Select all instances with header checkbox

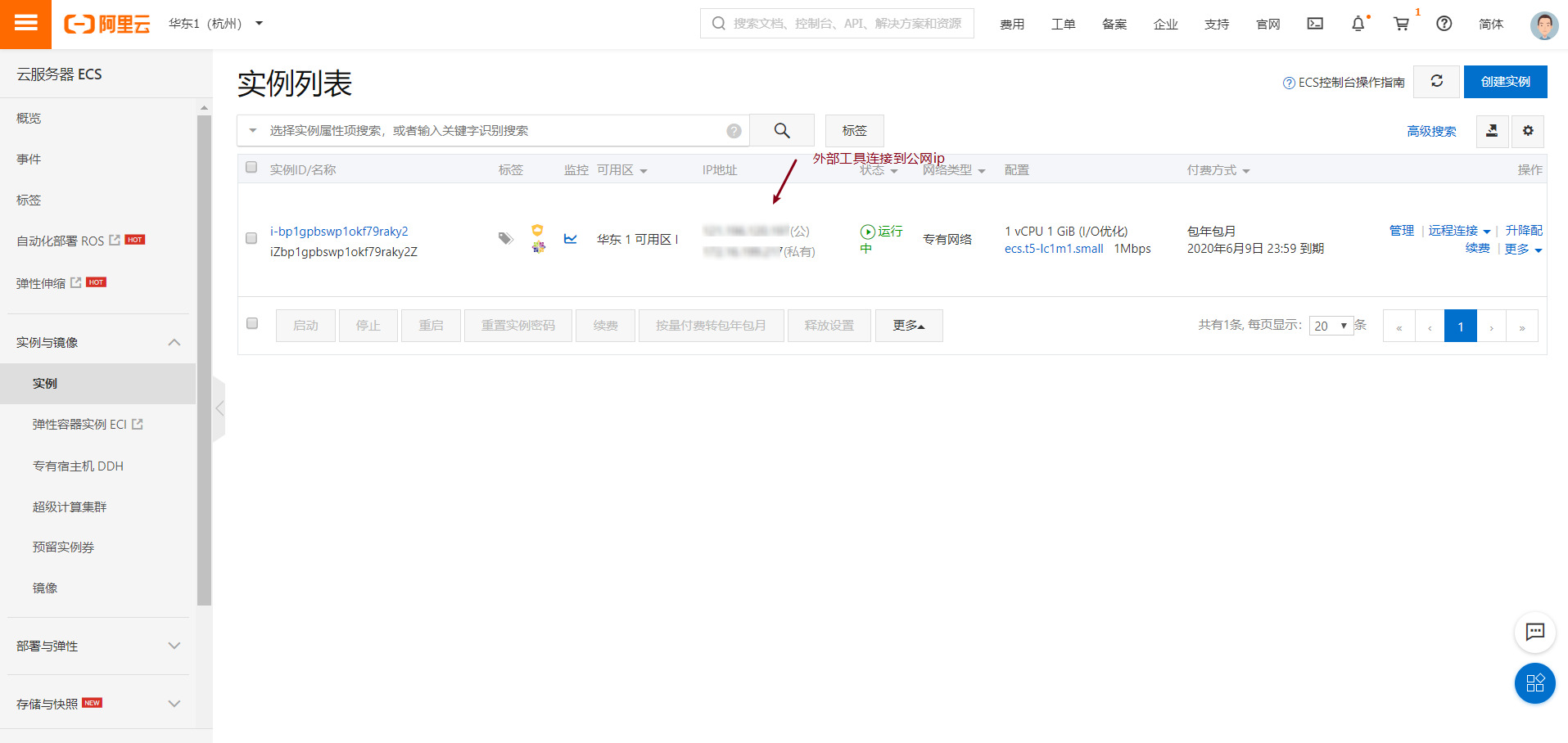click(251, 168)
